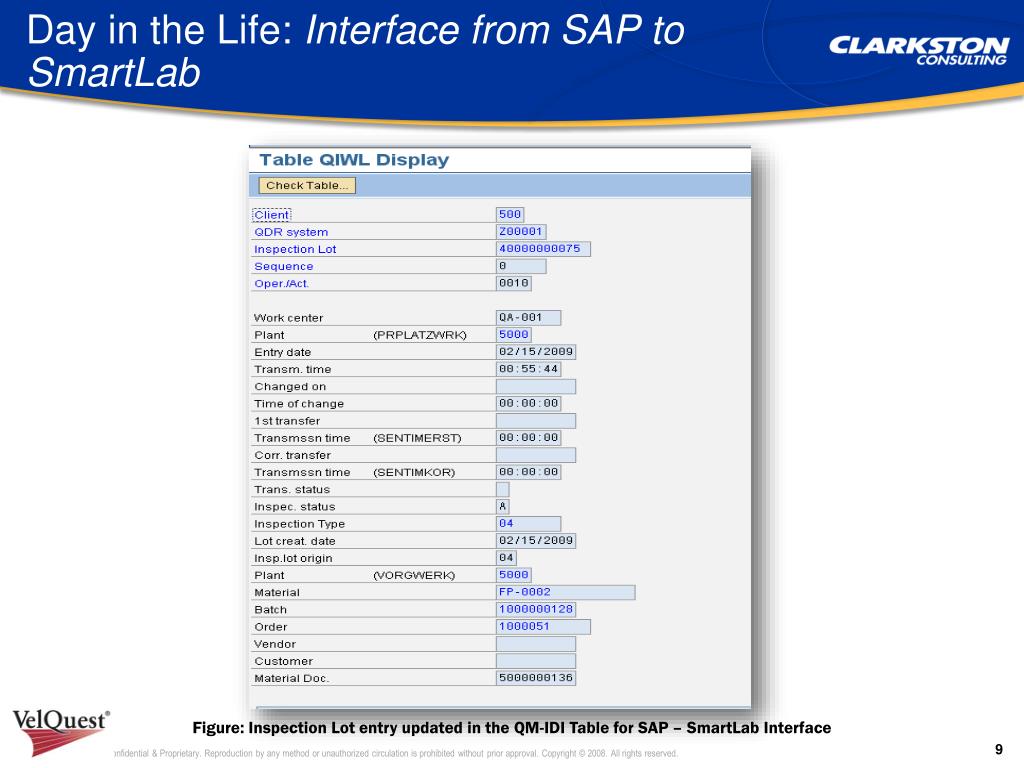The height and width of the screenshot is (768, 1024).
Task: Click the Client field label
Action: point(272,215)
